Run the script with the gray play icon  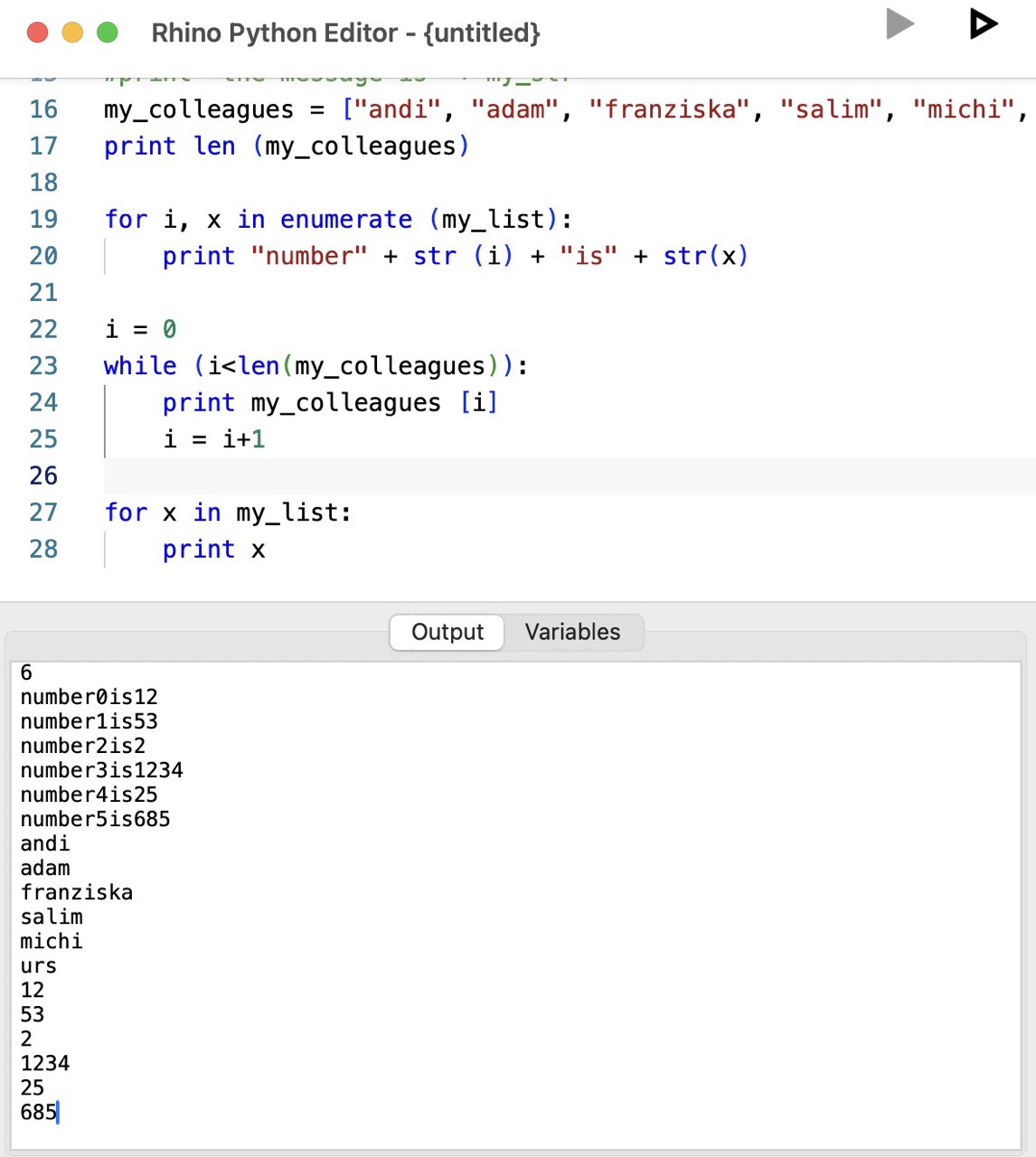[x=899, y=24]
